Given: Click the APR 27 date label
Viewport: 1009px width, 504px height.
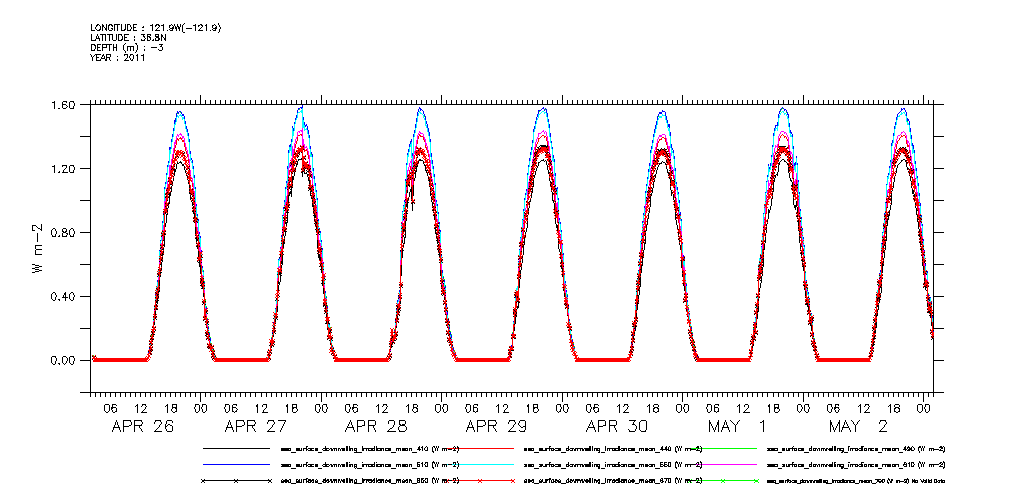Looking at the screenshot, I should click(x=255, y=426).
